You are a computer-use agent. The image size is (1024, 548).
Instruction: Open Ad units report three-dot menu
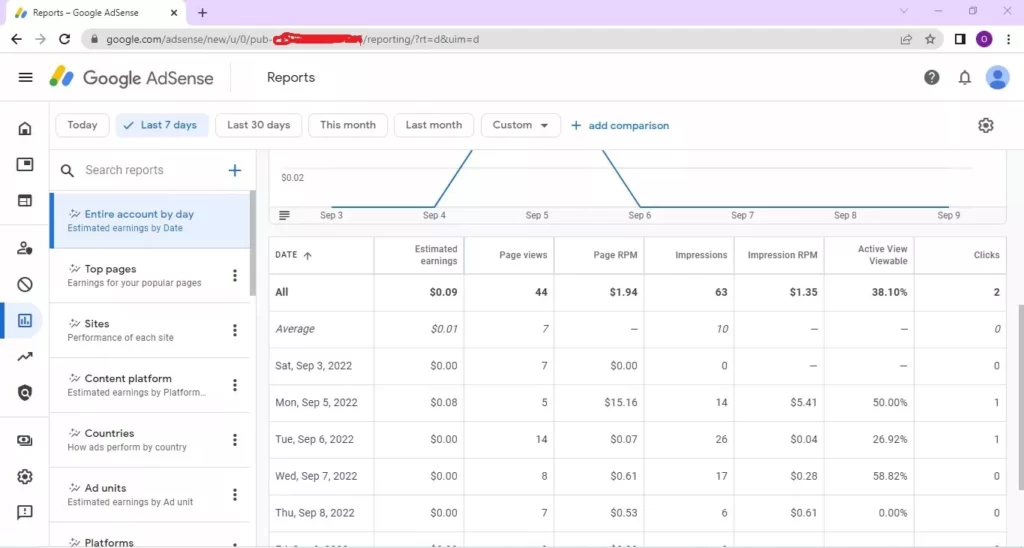pos(234,495)
